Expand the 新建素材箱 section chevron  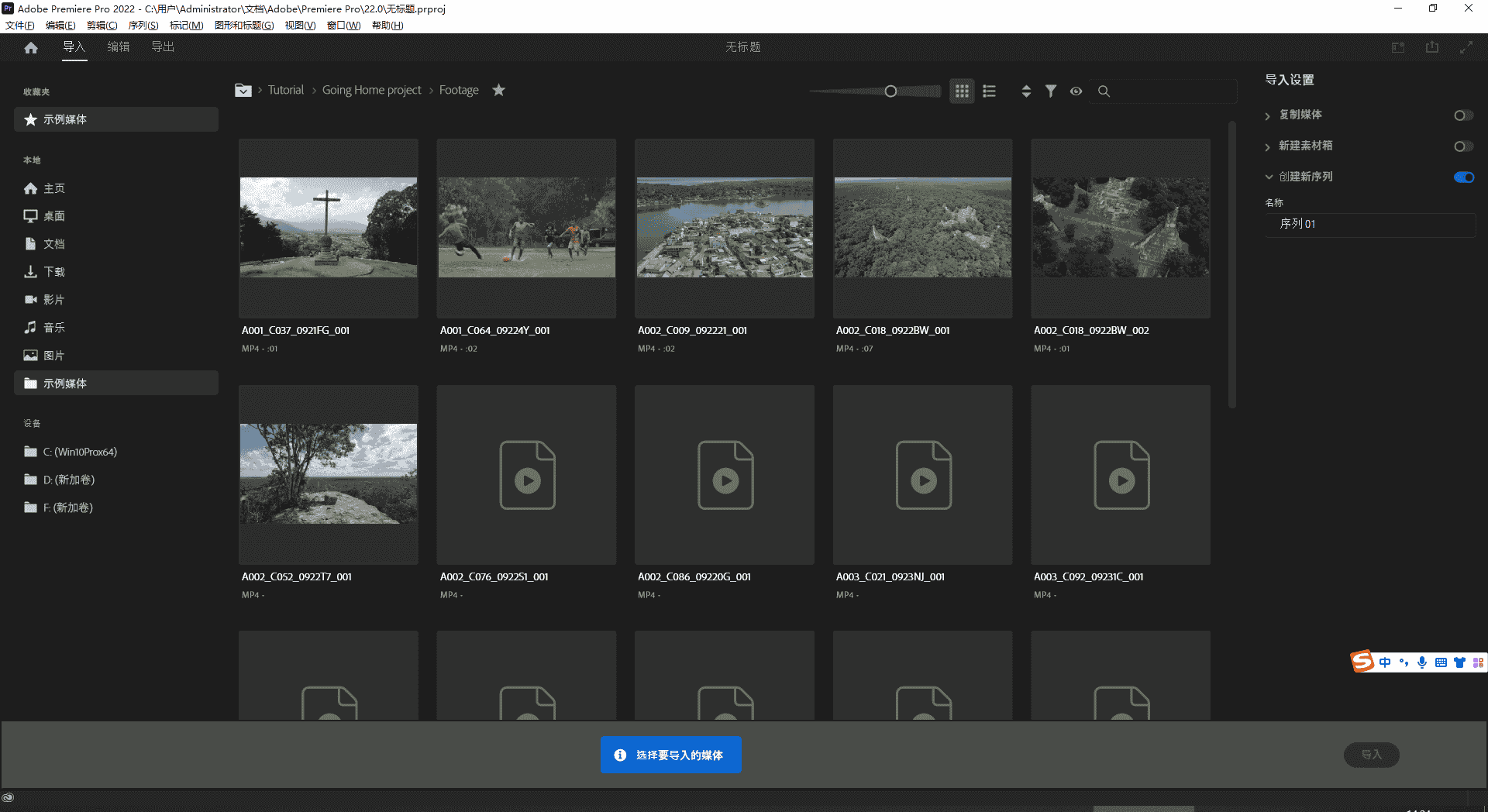1268,147
